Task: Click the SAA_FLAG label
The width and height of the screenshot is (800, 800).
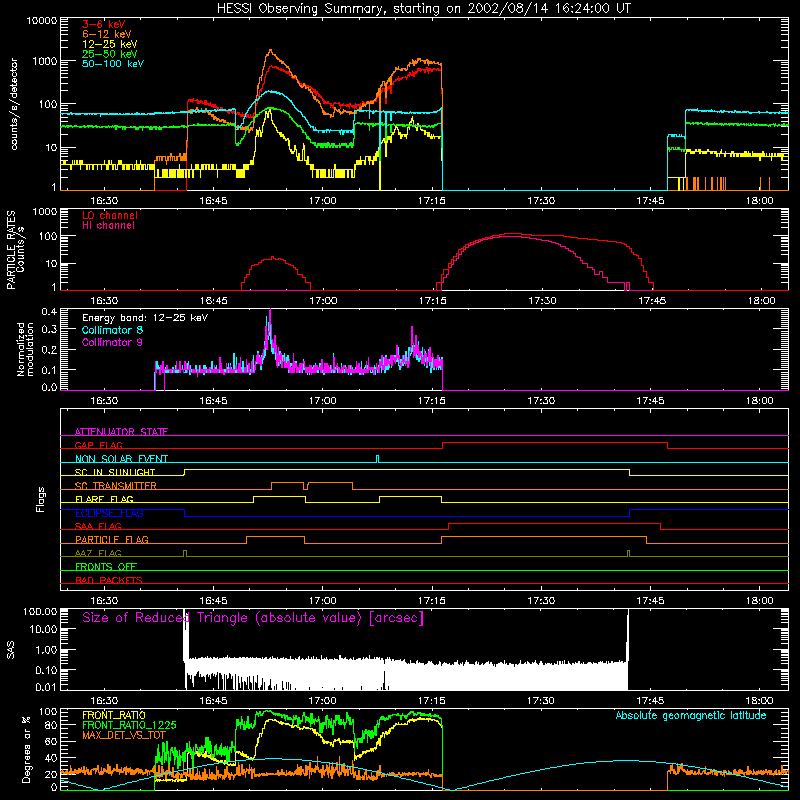Action: pyautogui.click(x=98, y=526)
